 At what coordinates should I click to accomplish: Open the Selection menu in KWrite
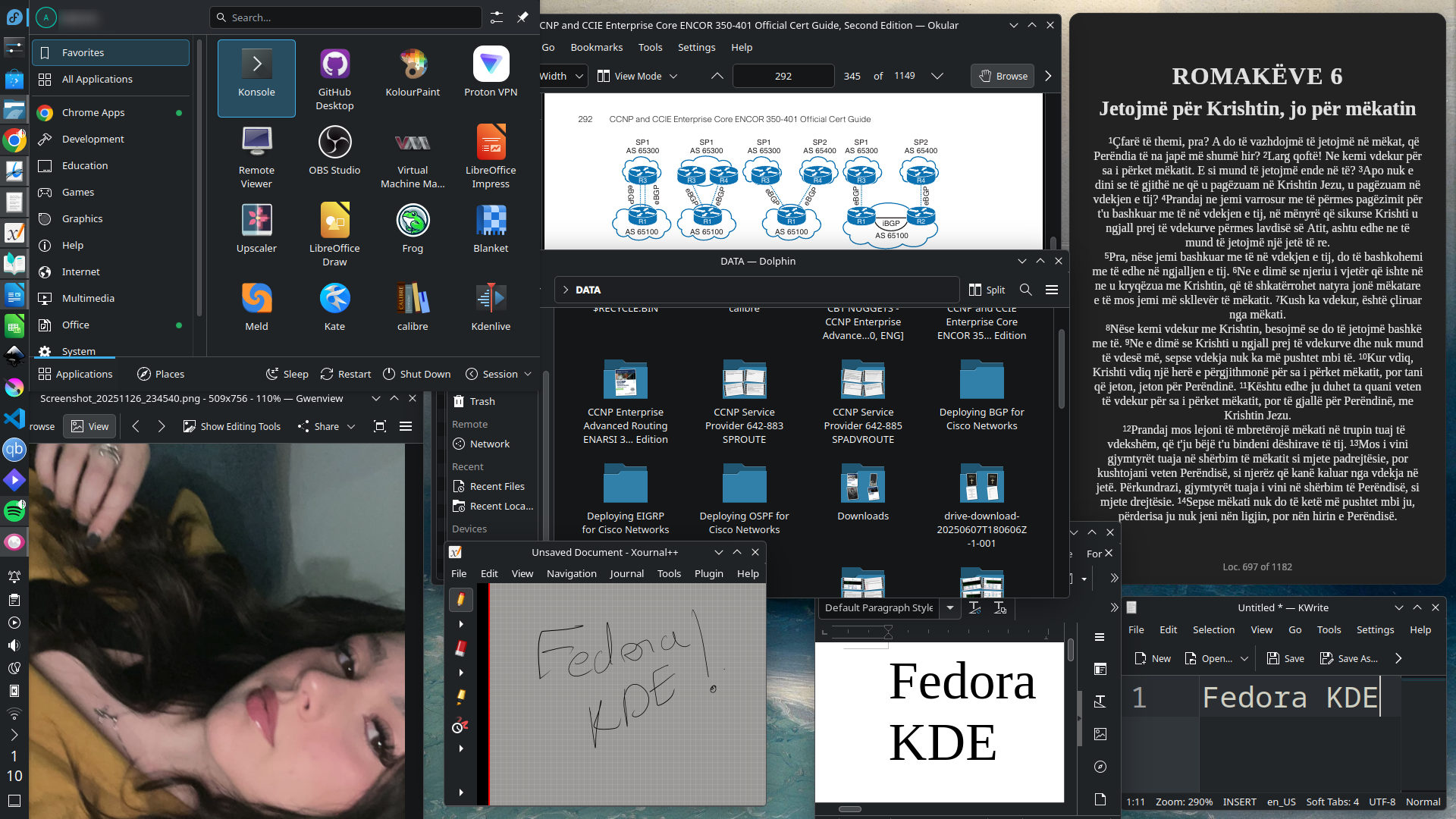pyautogui.click(x=1213, y=629)
